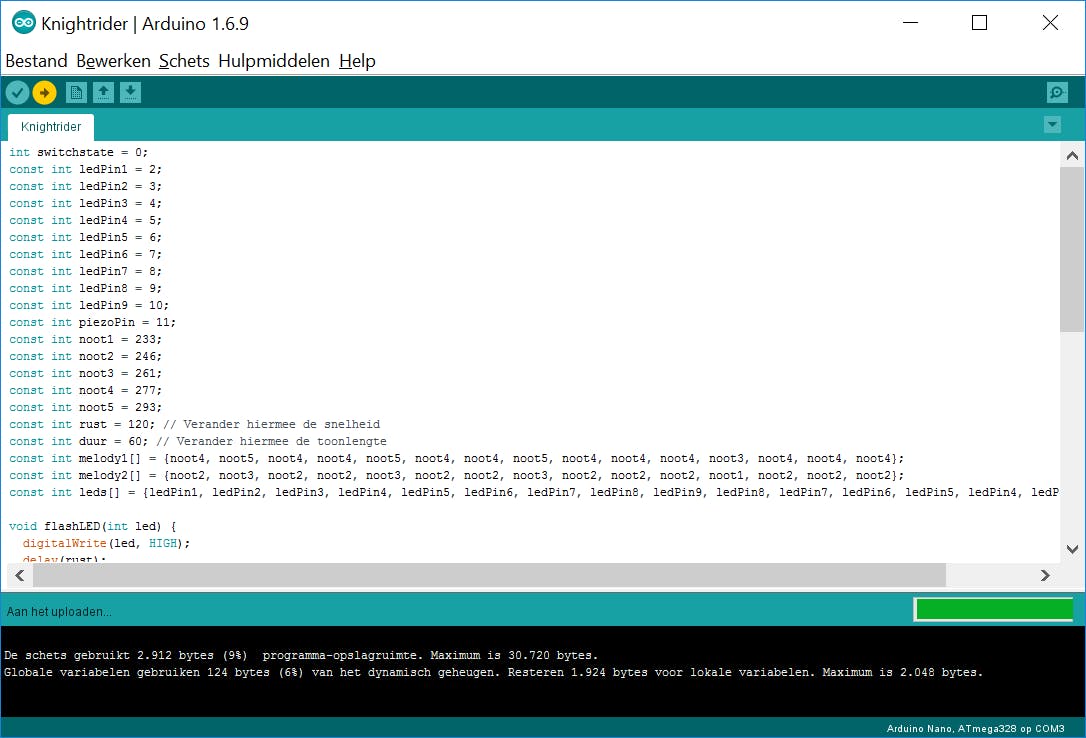Click the 'melody1[]' array declaration line

[456, 458]
